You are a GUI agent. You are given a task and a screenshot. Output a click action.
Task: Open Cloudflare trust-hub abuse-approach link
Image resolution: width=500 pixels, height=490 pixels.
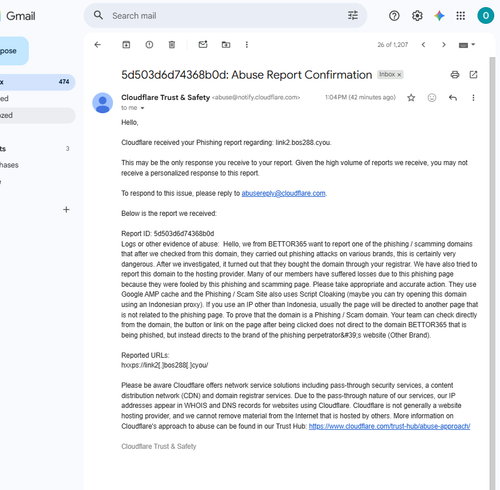tap(389, 426)
